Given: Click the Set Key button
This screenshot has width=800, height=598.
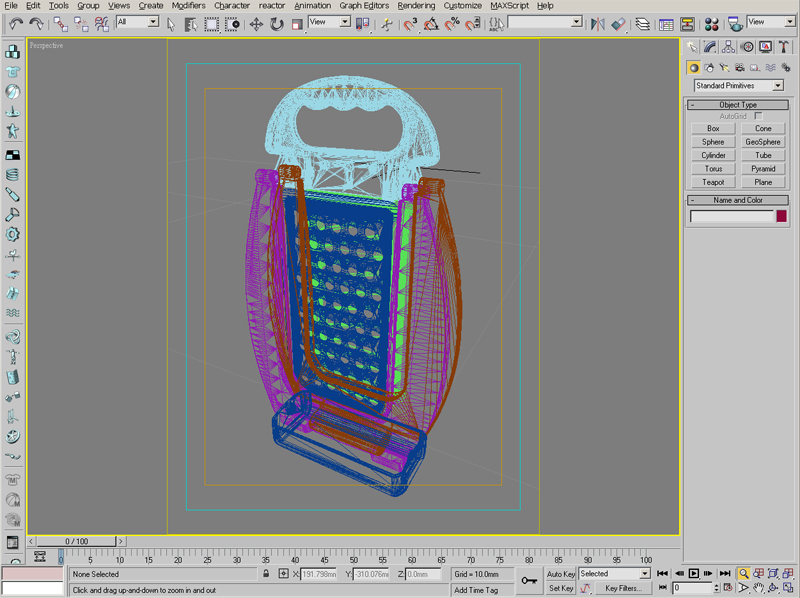Looking at the screenshot, I should point(561,588).
